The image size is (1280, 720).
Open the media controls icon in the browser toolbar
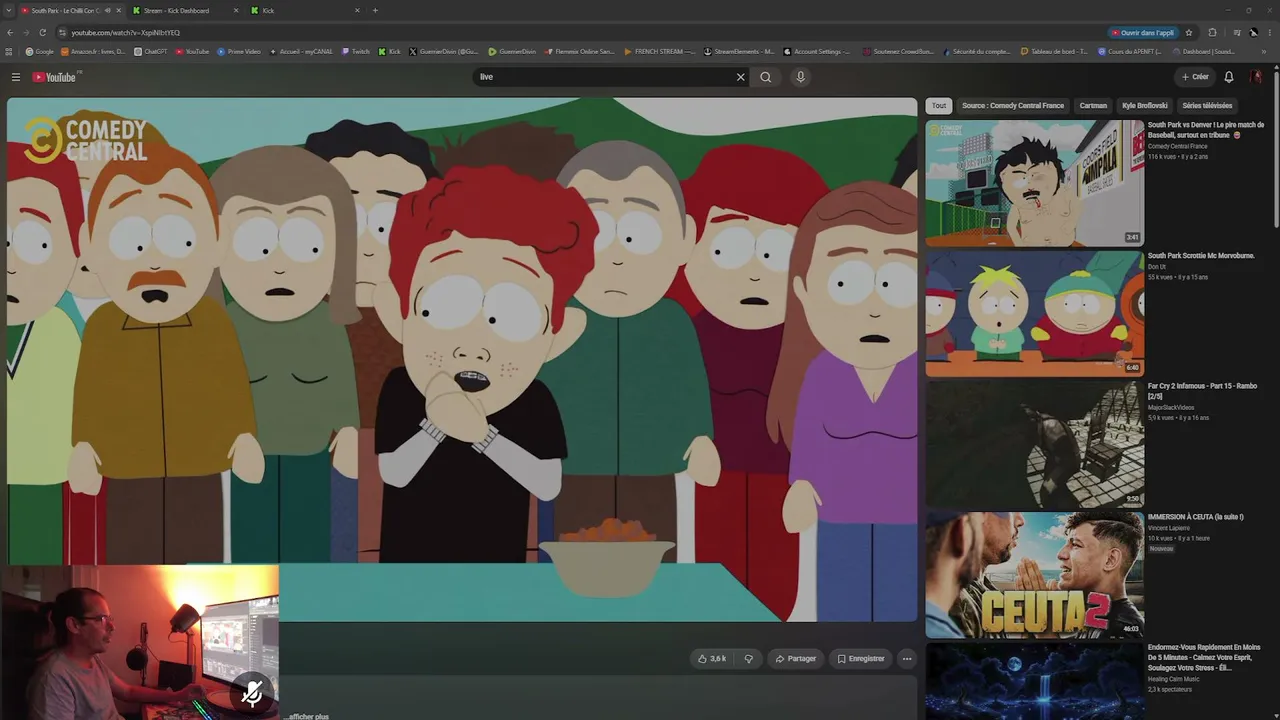[1237, 32]
